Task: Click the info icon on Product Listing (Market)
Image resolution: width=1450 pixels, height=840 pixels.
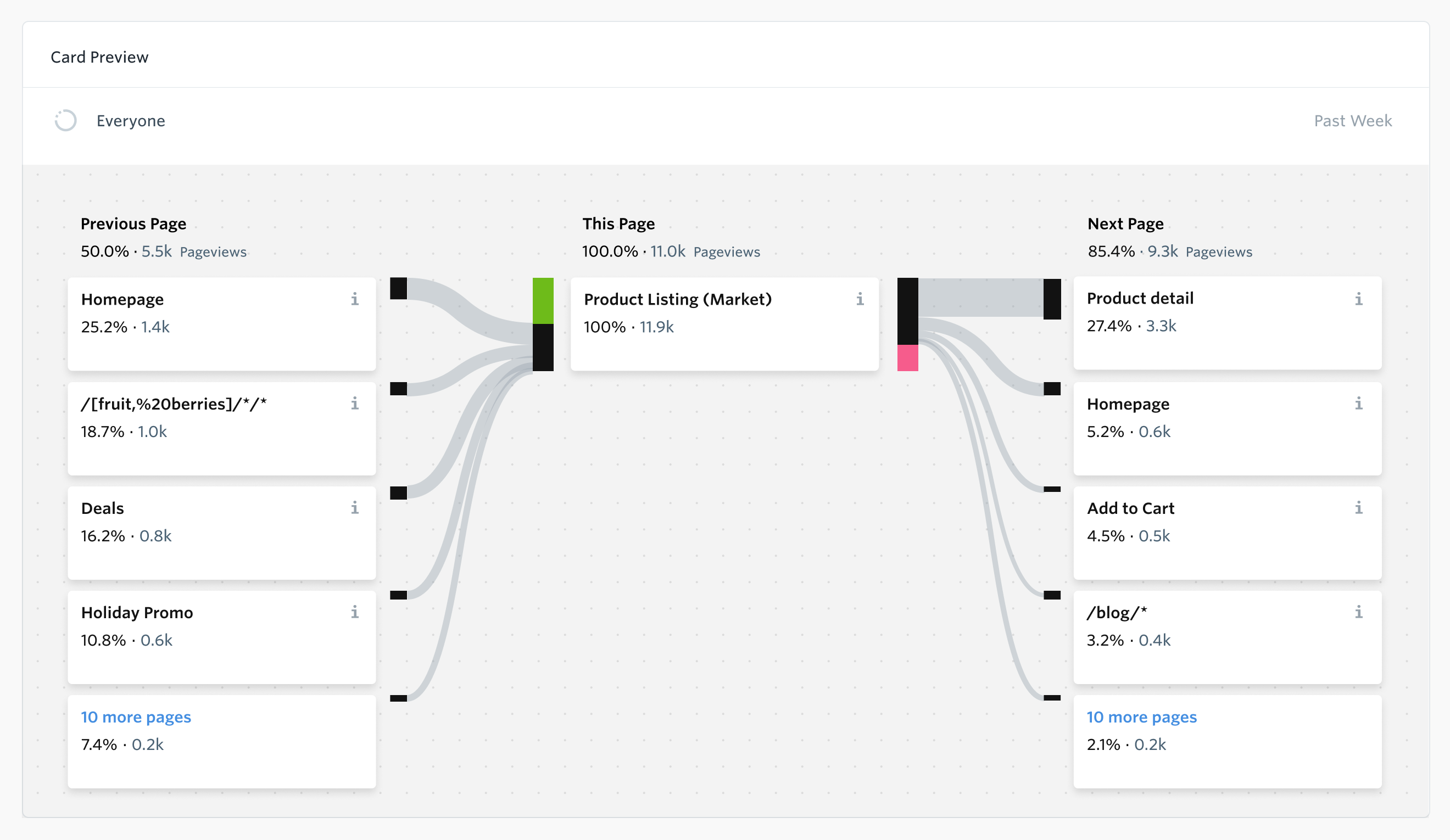Action: [860, 299]
